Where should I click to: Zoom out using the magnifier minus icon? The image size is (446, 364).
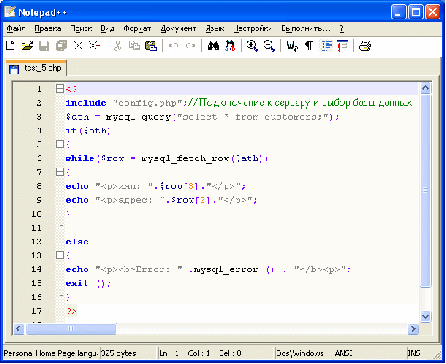(x=269, y=46)
